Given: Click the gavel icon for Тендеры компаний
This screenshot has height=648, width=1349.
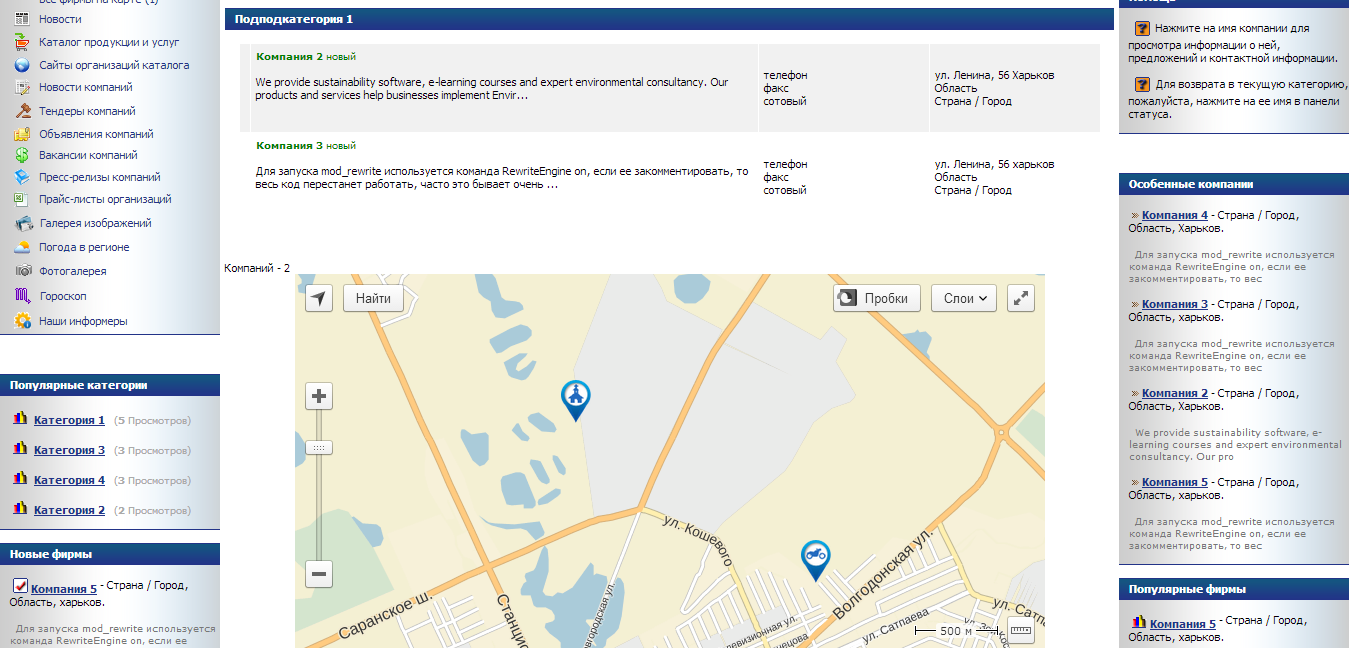Looking at the screenshot, I should click(x=22, y=110).
